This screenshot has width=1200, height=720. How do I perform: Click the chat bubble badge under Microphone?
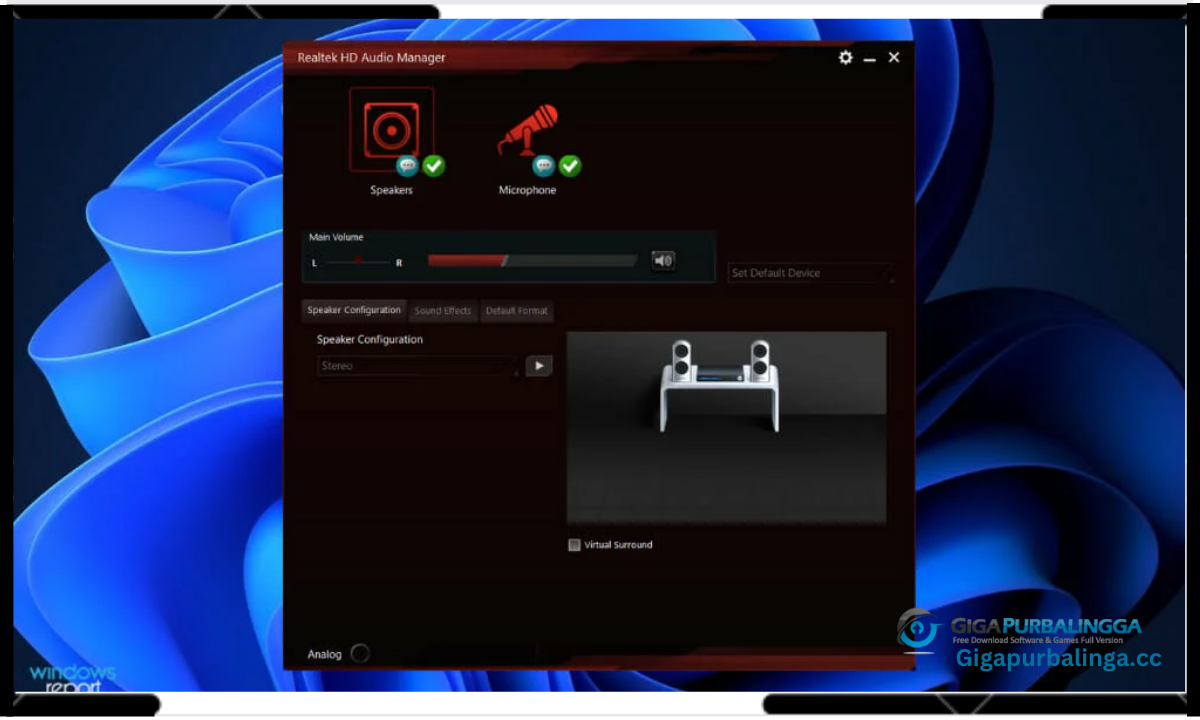point(543,166)
